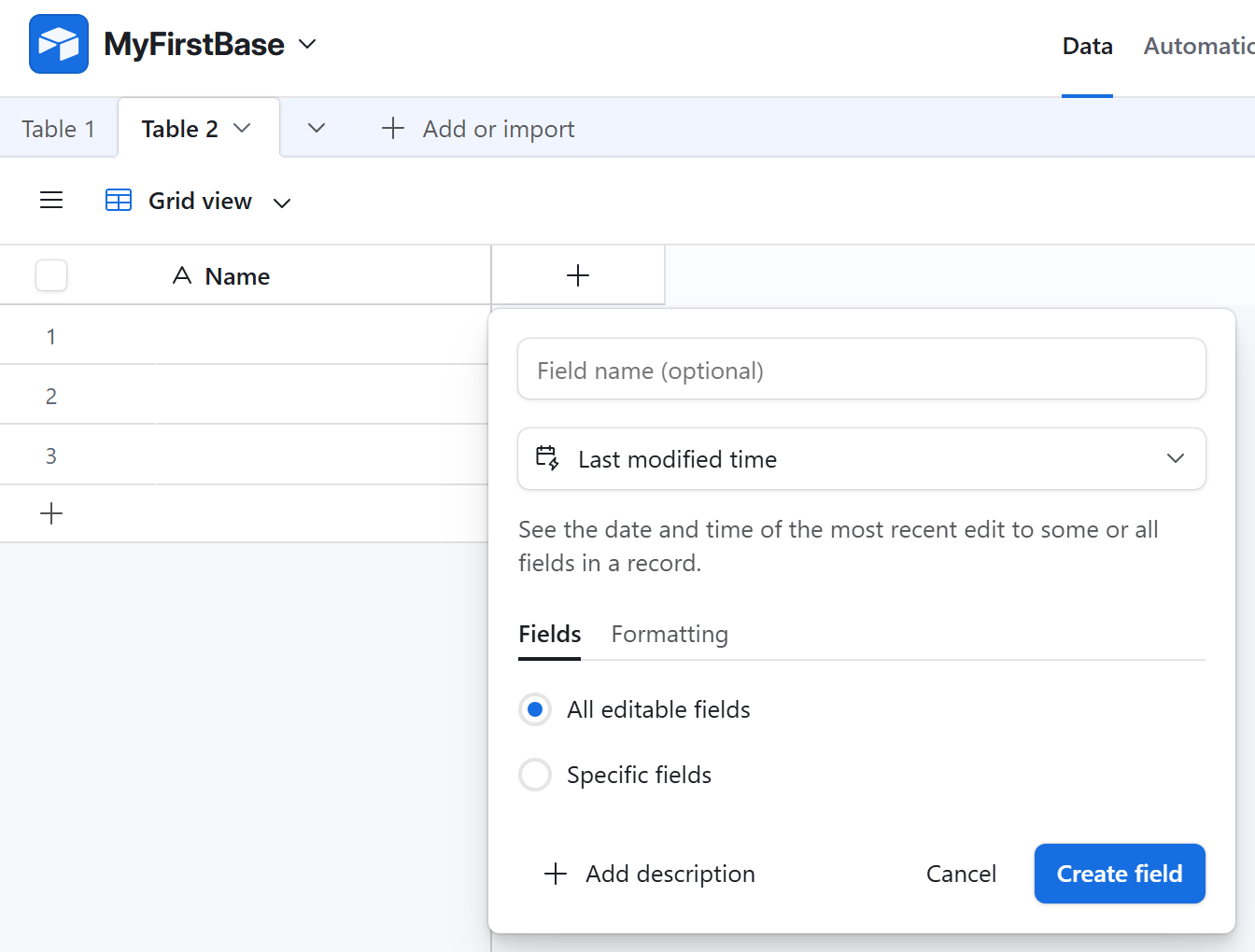Switch to the Table 1 tab

point(58,129)
